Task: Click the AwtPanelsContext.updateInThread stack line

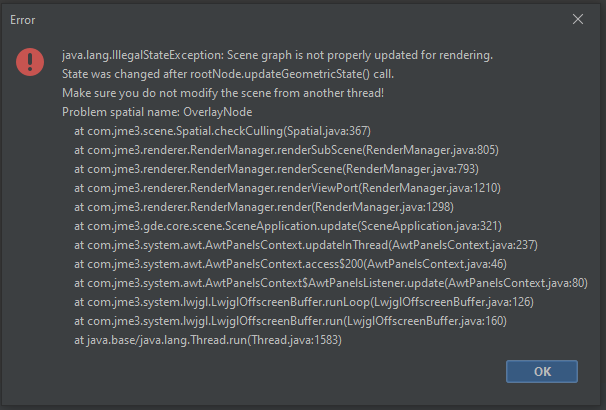Action: (306, 245)
